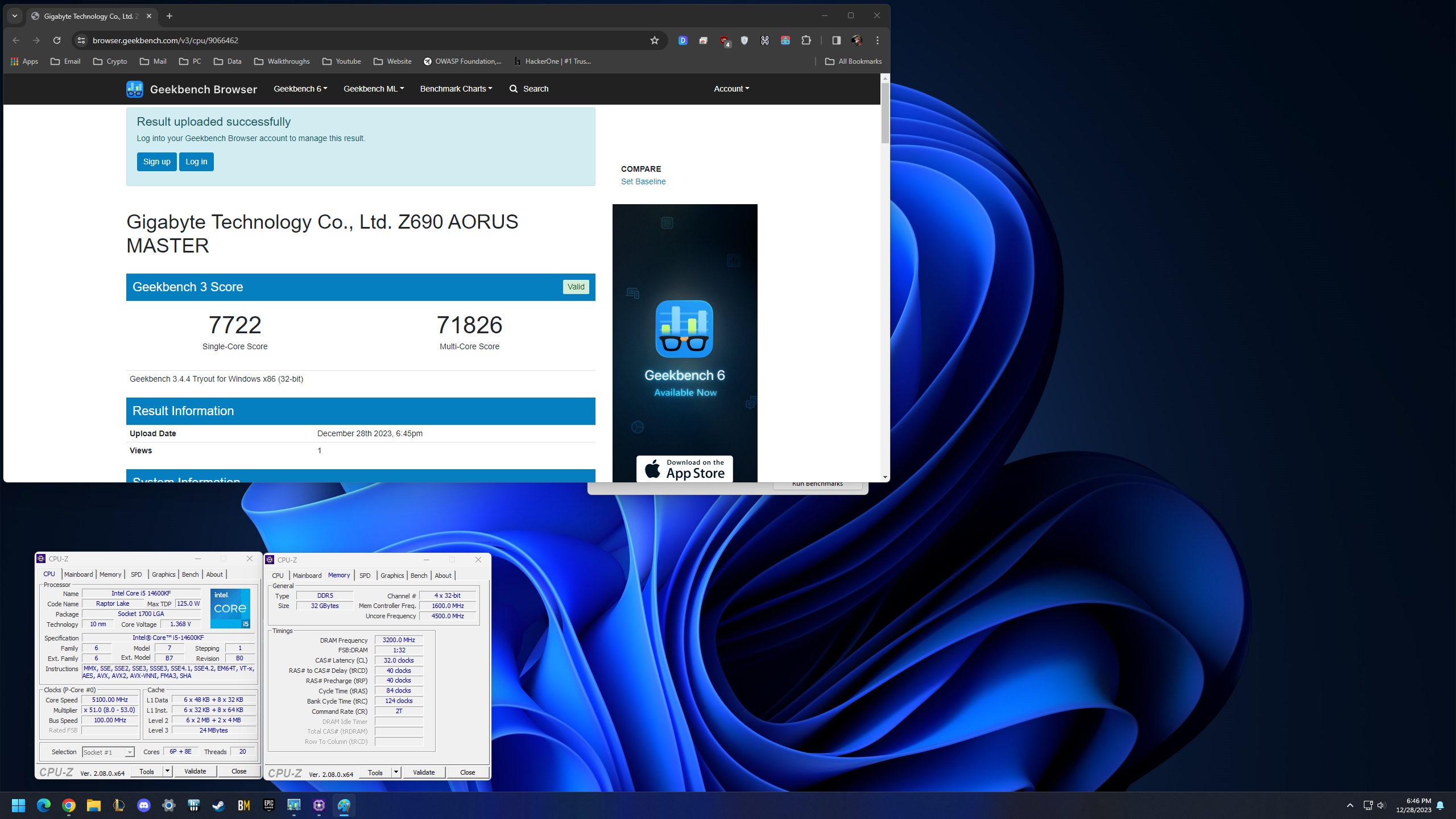Open the clock and date in taskbar
This screenshot has width=1456, height=819.
(1413, 805)
